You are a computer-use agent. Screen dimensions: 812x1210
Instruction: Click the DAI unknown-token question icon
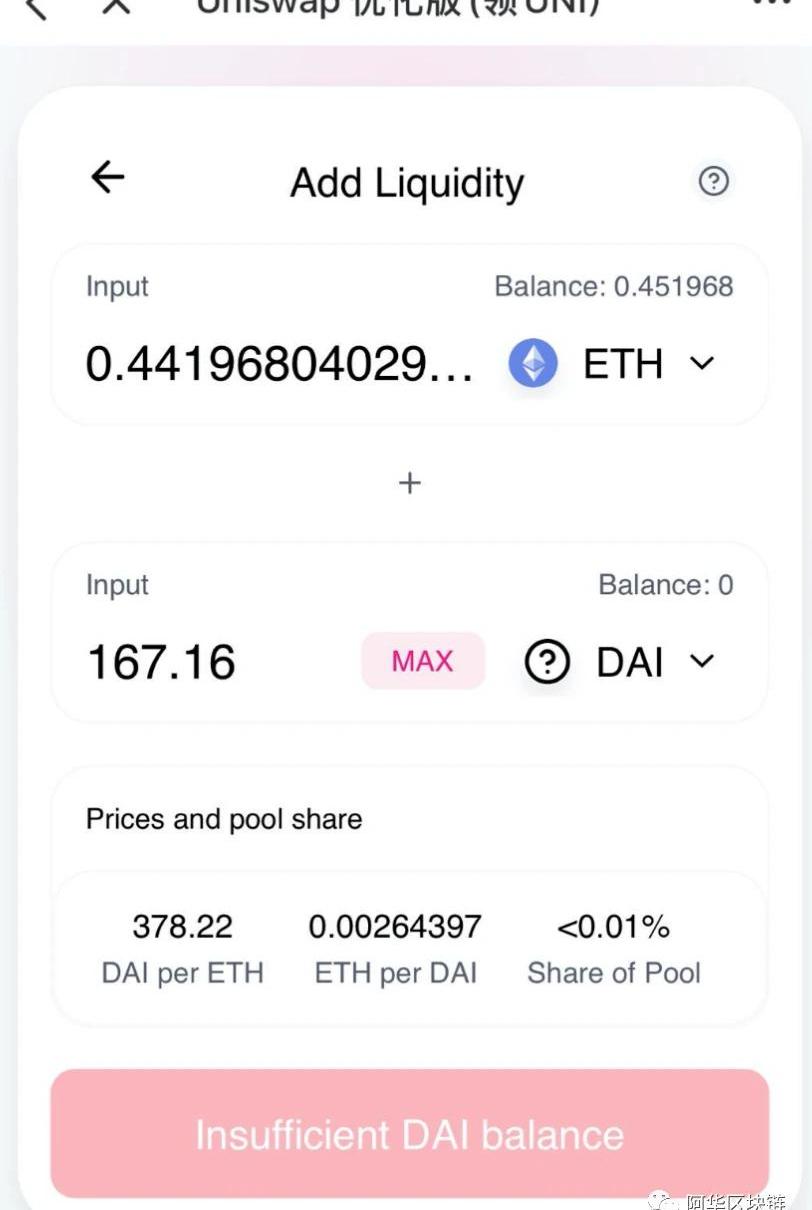(x=547, y=661)
